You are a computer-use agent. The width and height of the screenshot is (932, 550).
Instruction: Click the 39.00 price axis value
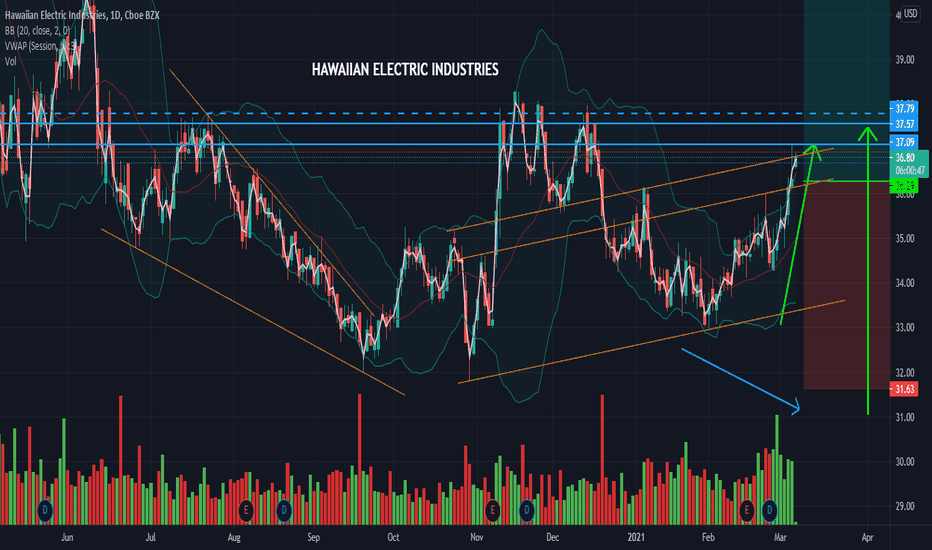pyautogui.click(x=905, y=59)
